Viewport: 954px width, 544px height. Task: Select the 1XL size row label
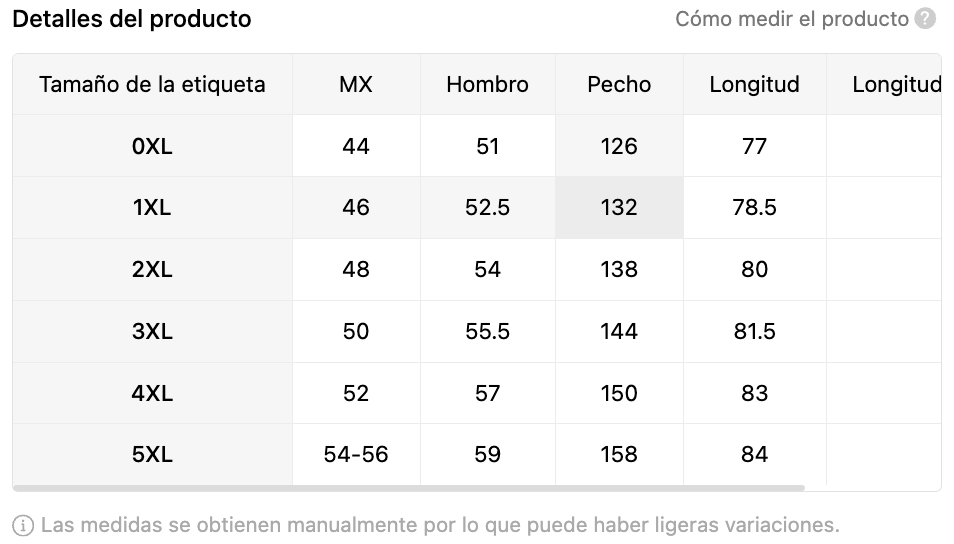pos(152,207)
